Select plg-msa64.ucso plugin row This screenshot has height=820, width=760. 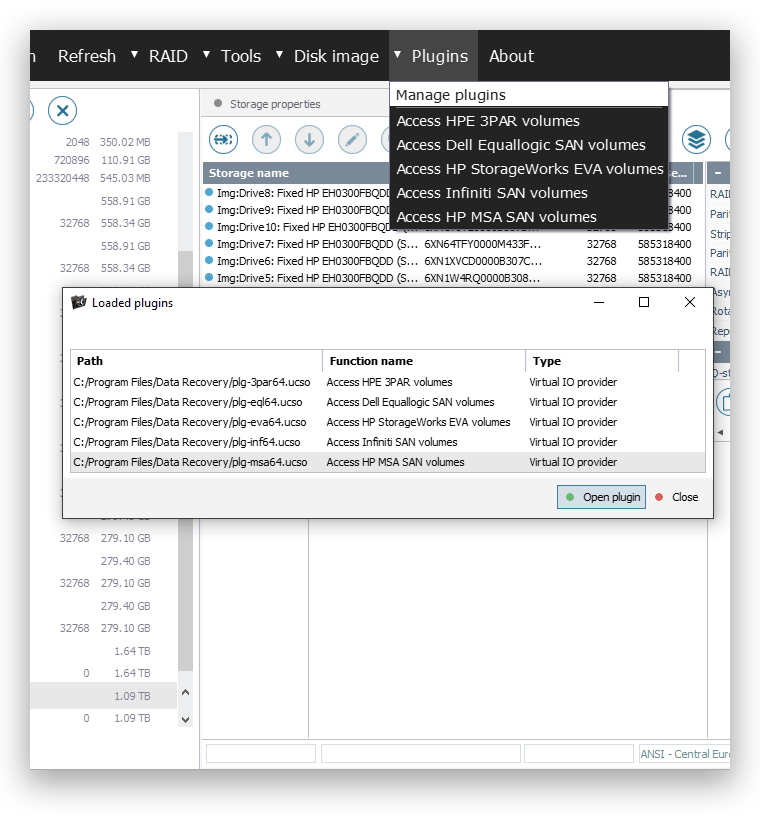coord(388,462)
